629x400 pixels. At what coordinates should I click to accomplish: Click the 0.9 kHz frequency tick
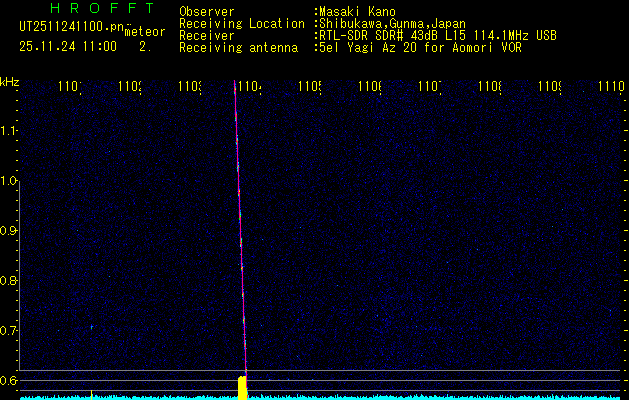(9, 231)
